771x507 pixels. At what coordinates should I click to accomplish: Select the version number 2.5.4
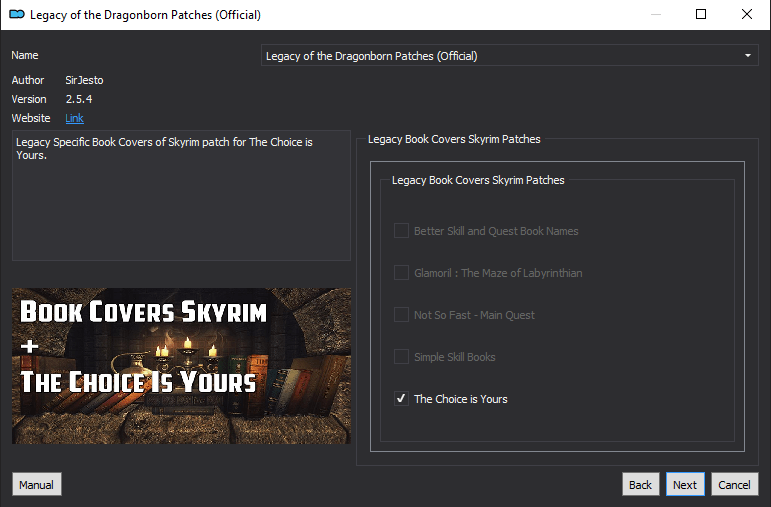tap(79, 99)
